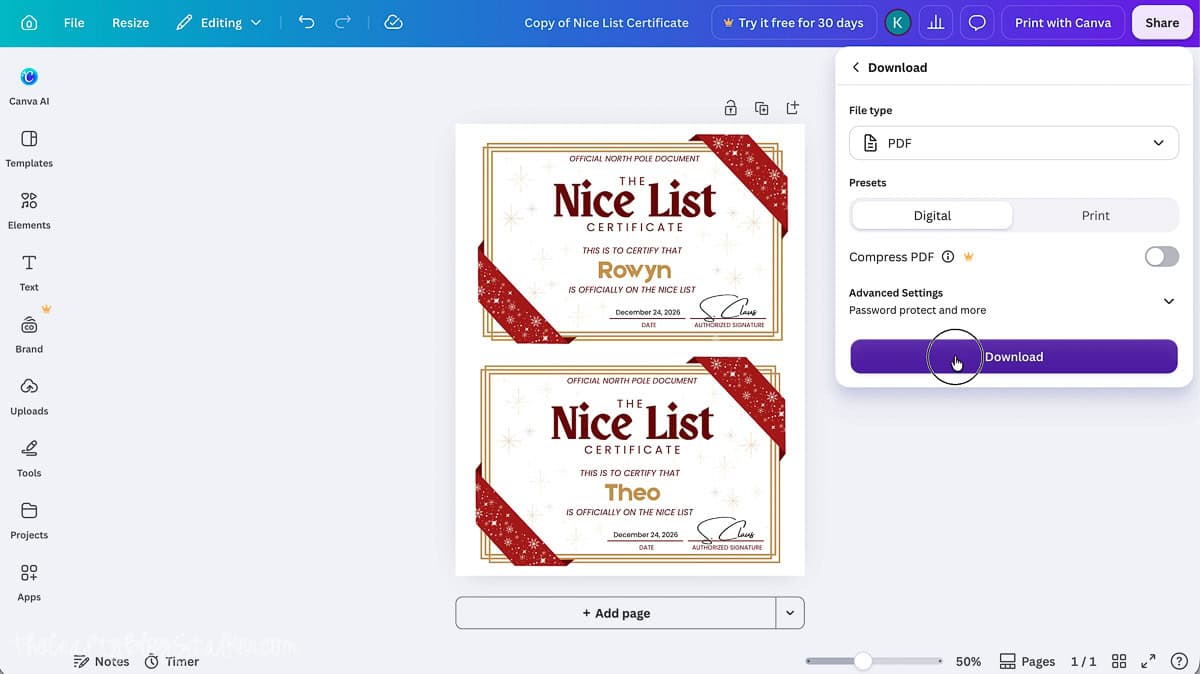Select the top certificate's Nice List heading
Viewport: 1200px width, 674px height.
click(x=634, y=200)
